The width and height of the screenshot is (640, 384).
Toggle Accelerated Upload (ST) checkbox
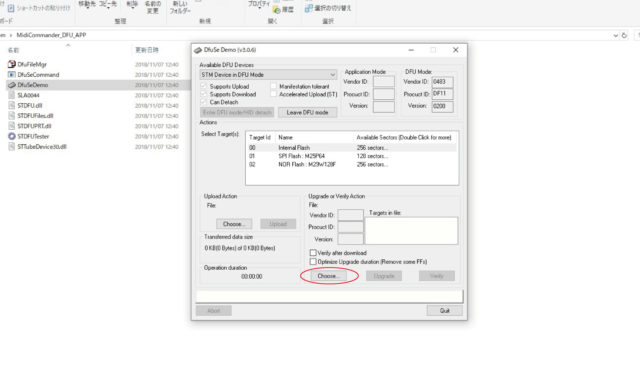pos(273,94)
